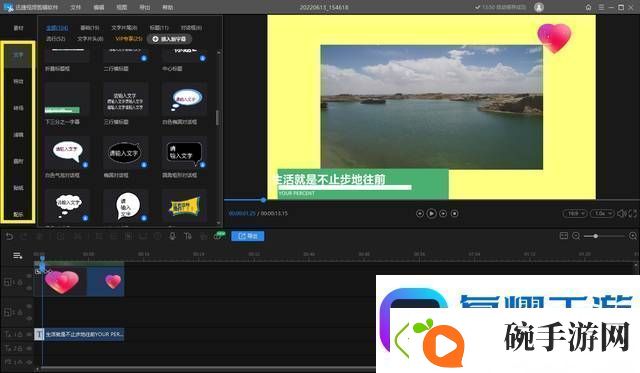Toggle the lock on first text track
This screenshot has width=640, height=373.
tap(20, 334)
